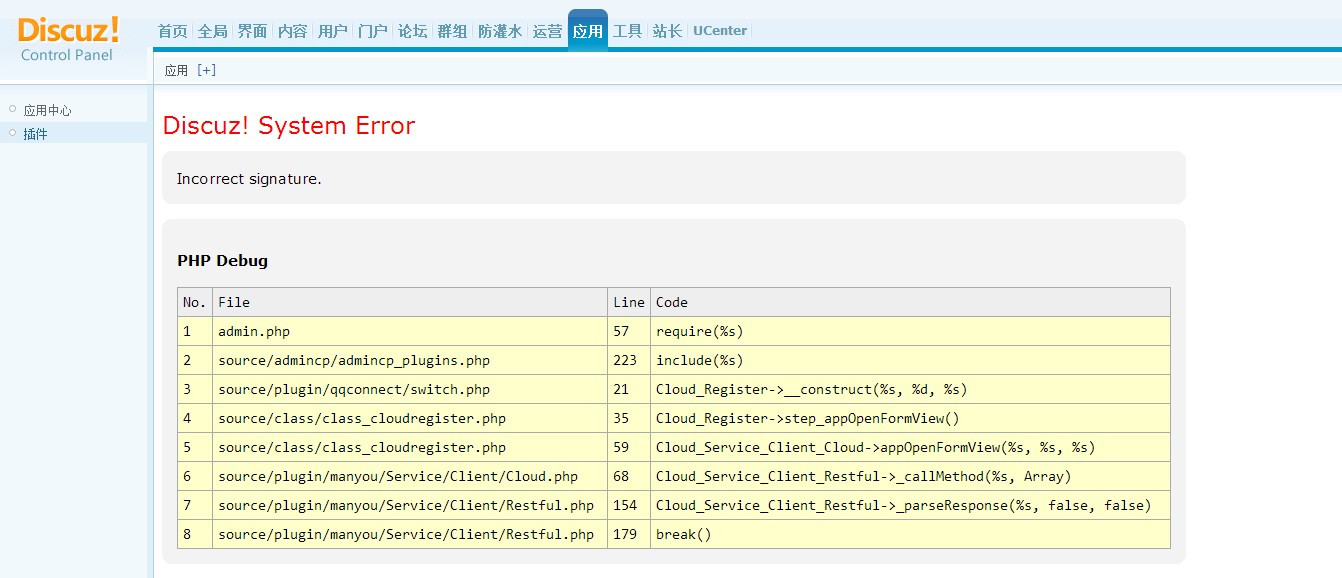This screenshot has width=1342, height=578.
Task: Switch to the 界面 tab
Action: 252,31
